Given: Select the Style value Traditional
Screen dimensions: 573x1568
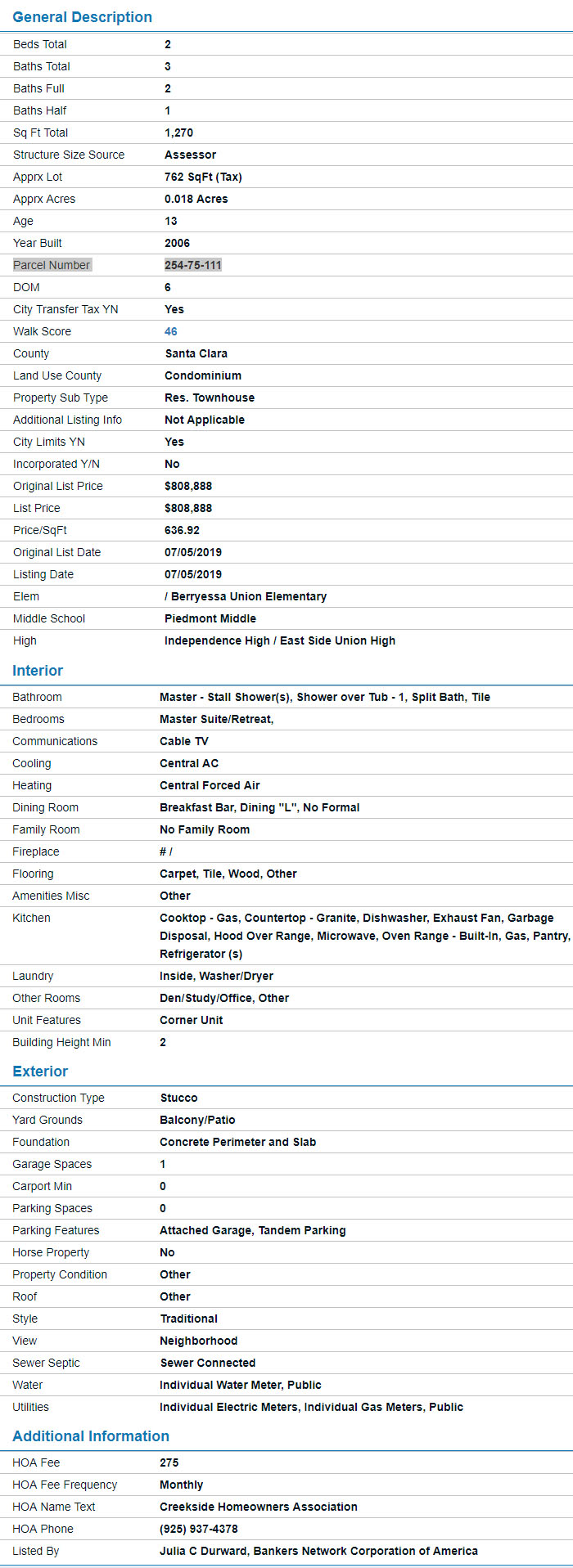Looking at the screenshot, I should pos(189,1319).
